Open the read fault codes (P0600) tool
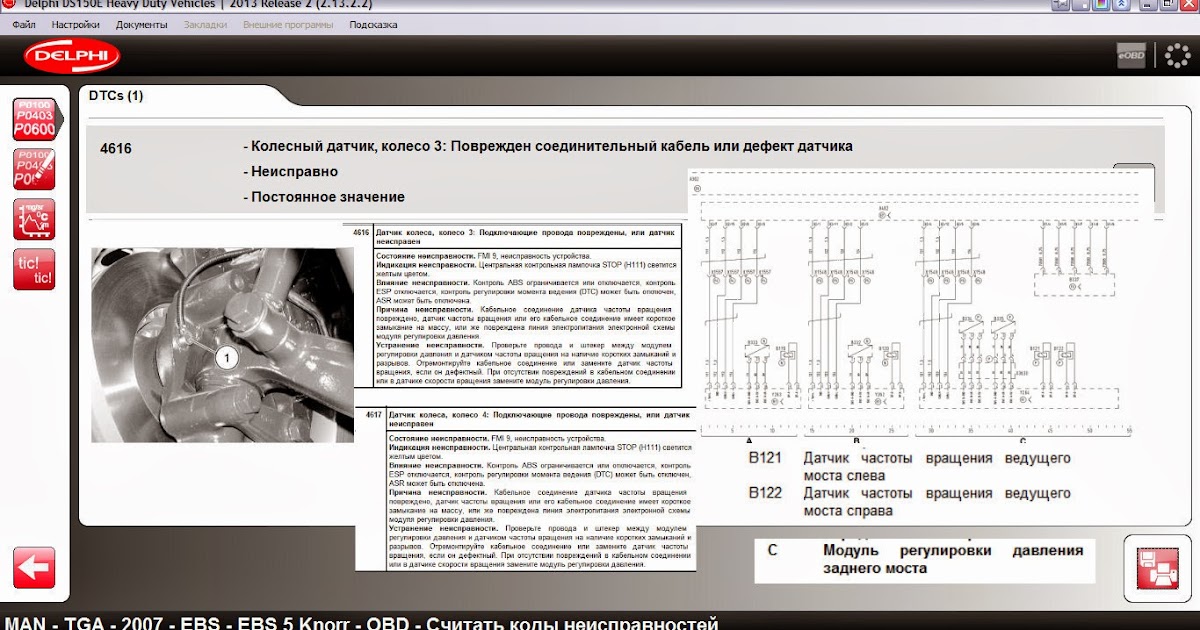 (x=34, y=118)
